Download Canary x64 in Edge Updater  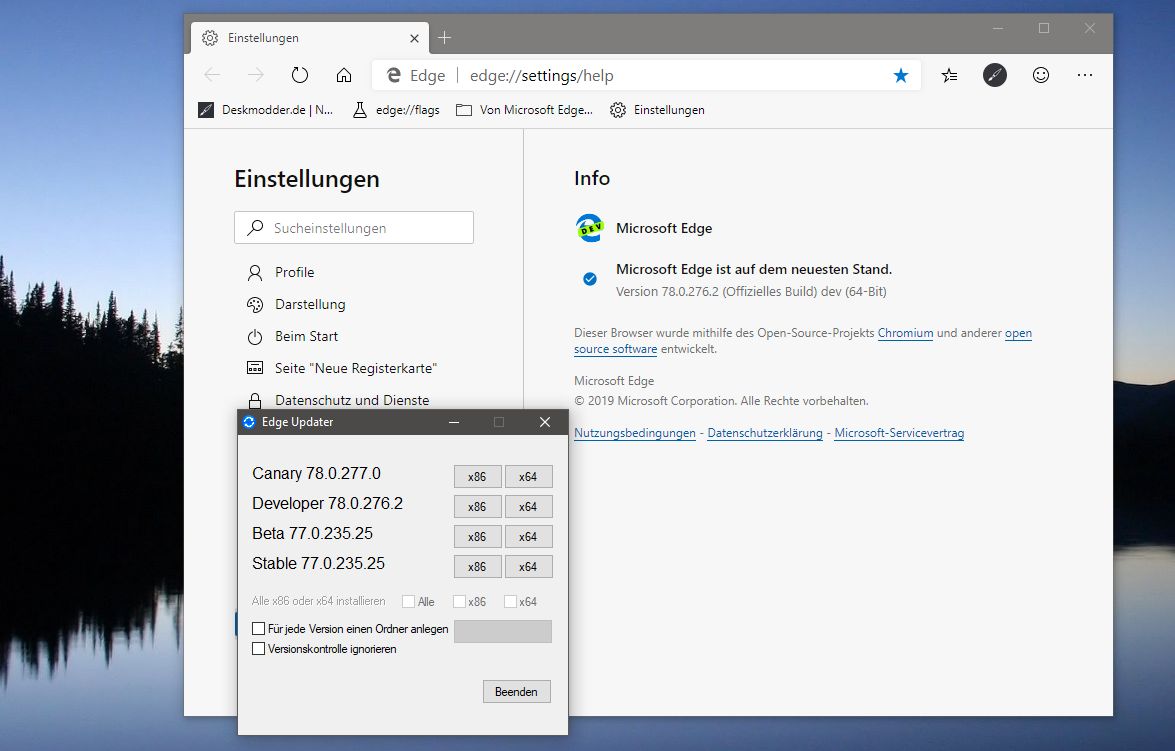click(x=528, y=477)
